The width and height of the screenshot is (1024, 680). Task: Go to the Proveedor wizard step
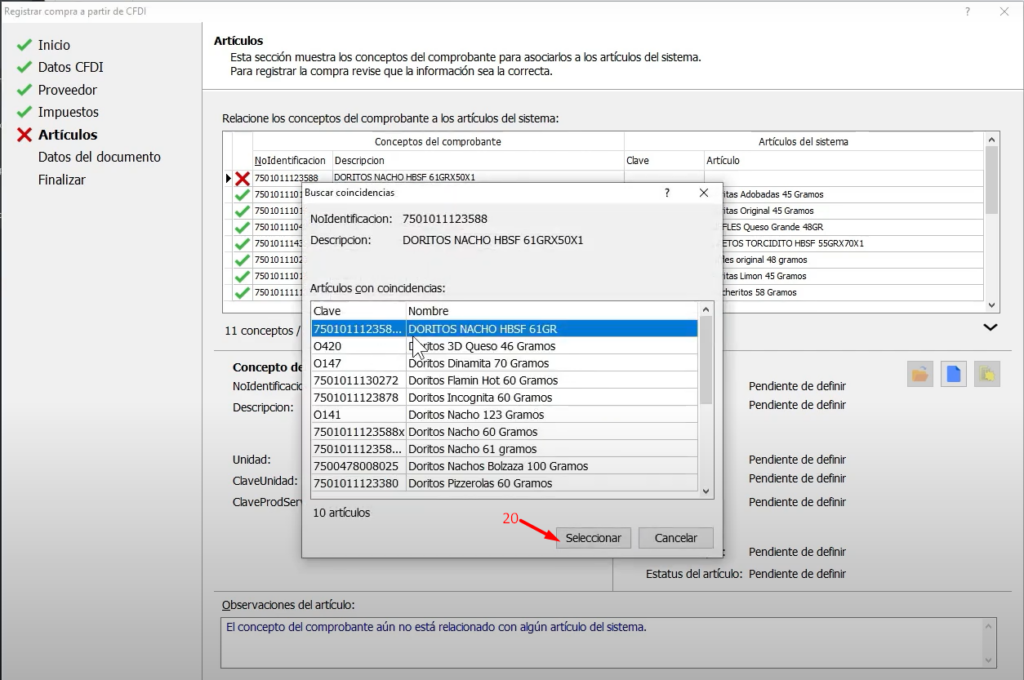68,90
